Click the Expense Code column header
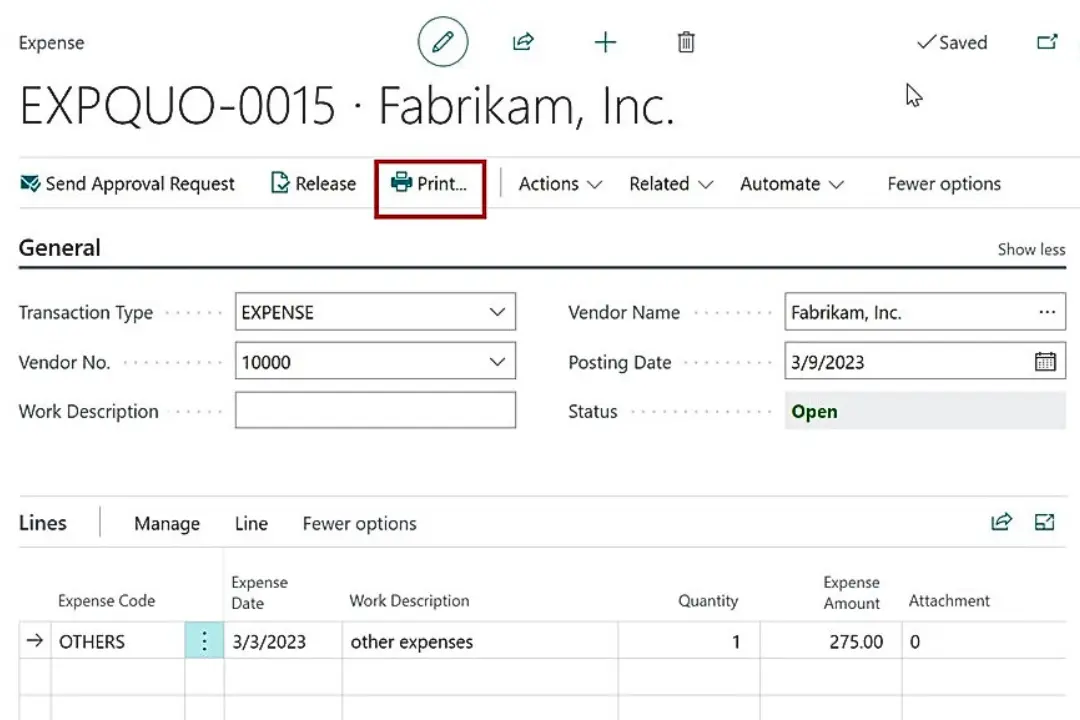Viewport: 1080px width, 720px height. coord(106,601)
